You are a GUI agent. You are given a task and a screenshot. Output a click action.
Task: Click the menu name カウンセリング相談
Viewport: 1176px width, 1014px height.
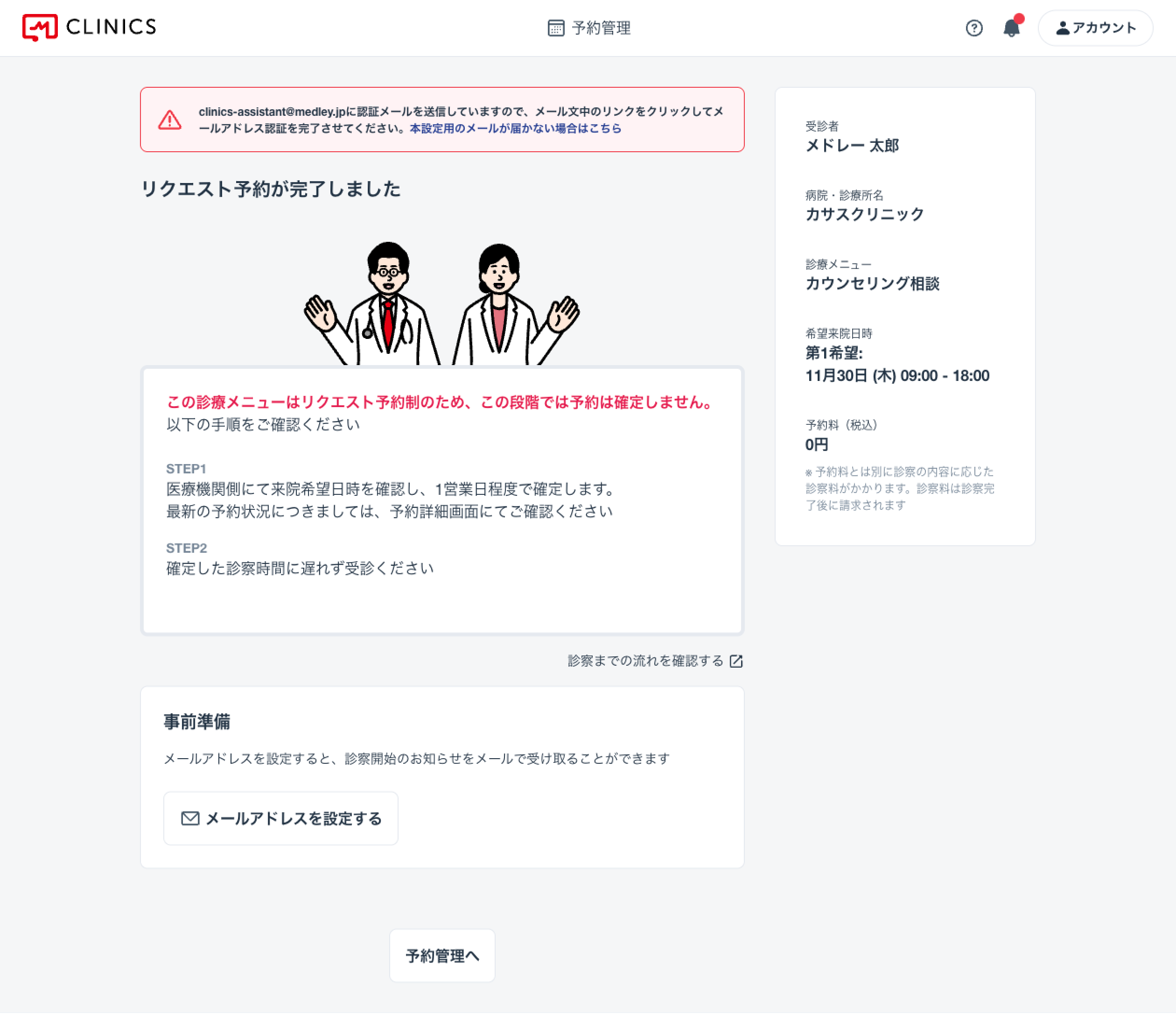click(872, 283)
